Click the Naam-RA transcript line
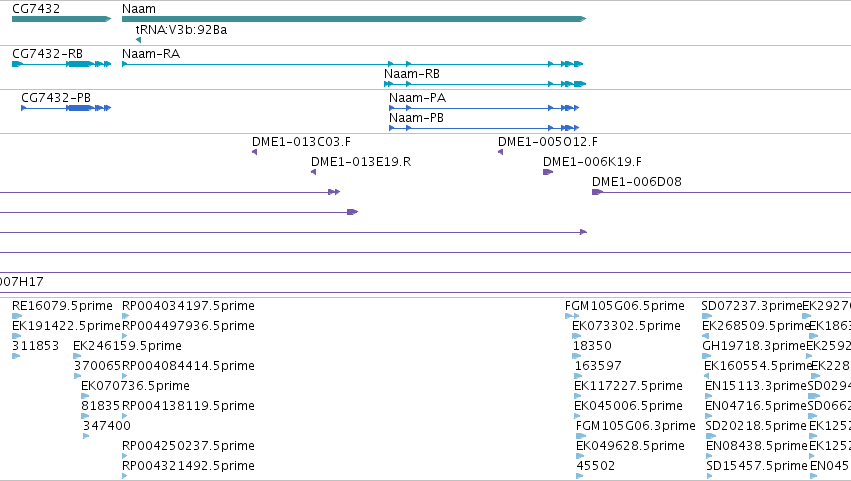This screenshot has height=481, width=851. [353, 64]
